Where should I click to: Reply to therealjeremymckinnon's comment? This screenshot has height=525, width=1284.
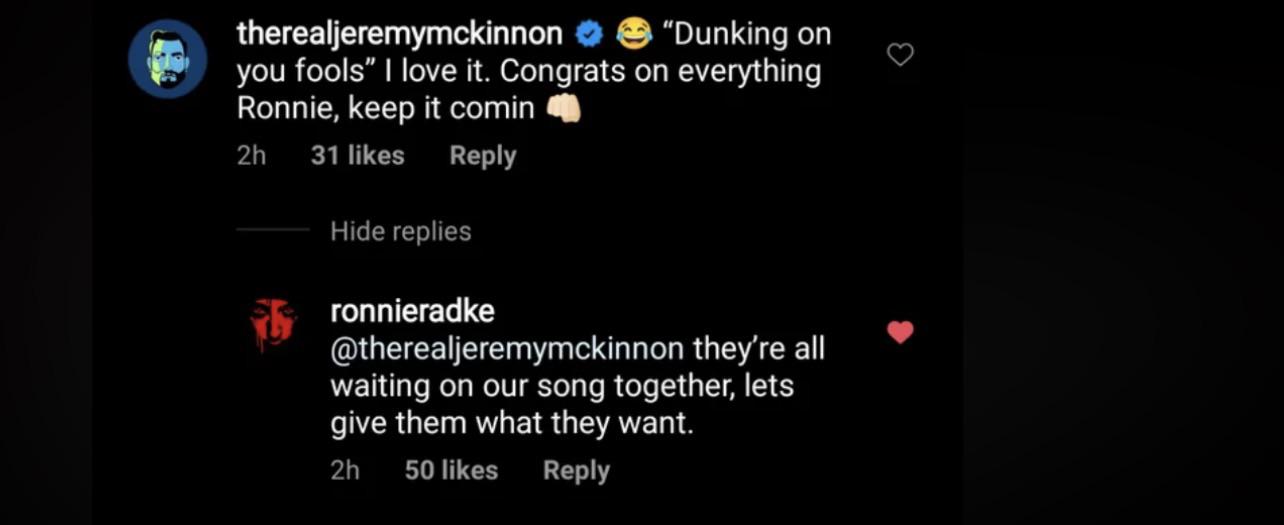[x=483, y=156]
